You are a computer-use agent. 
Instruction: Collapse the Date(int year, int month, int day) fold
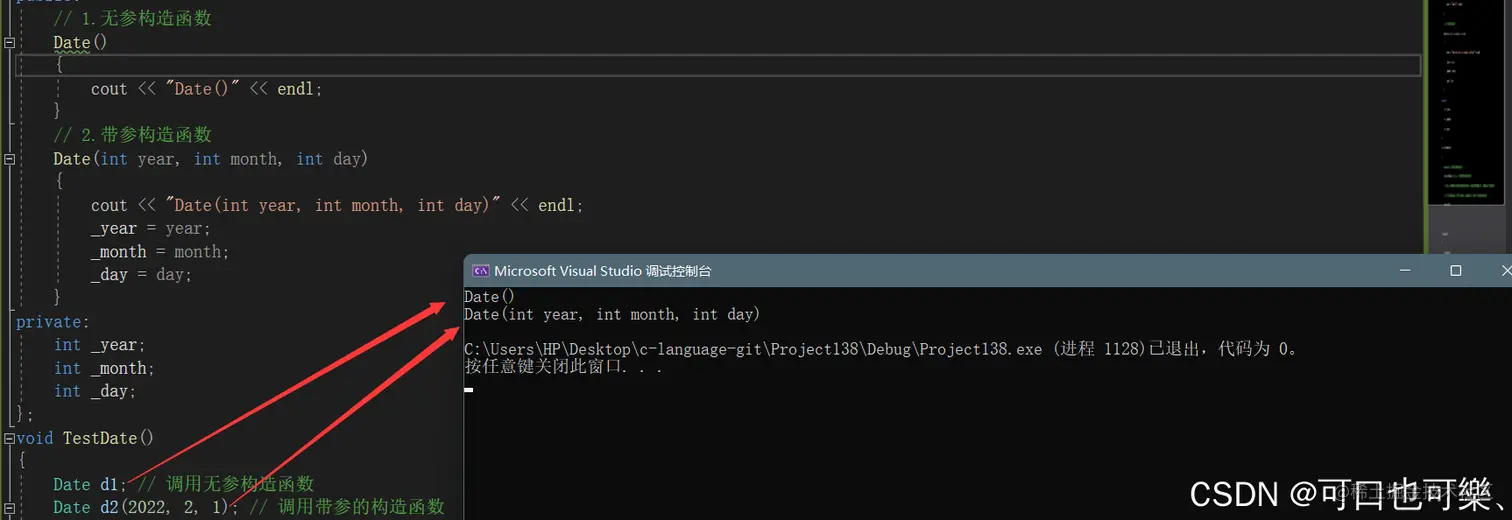pos(9,159)
